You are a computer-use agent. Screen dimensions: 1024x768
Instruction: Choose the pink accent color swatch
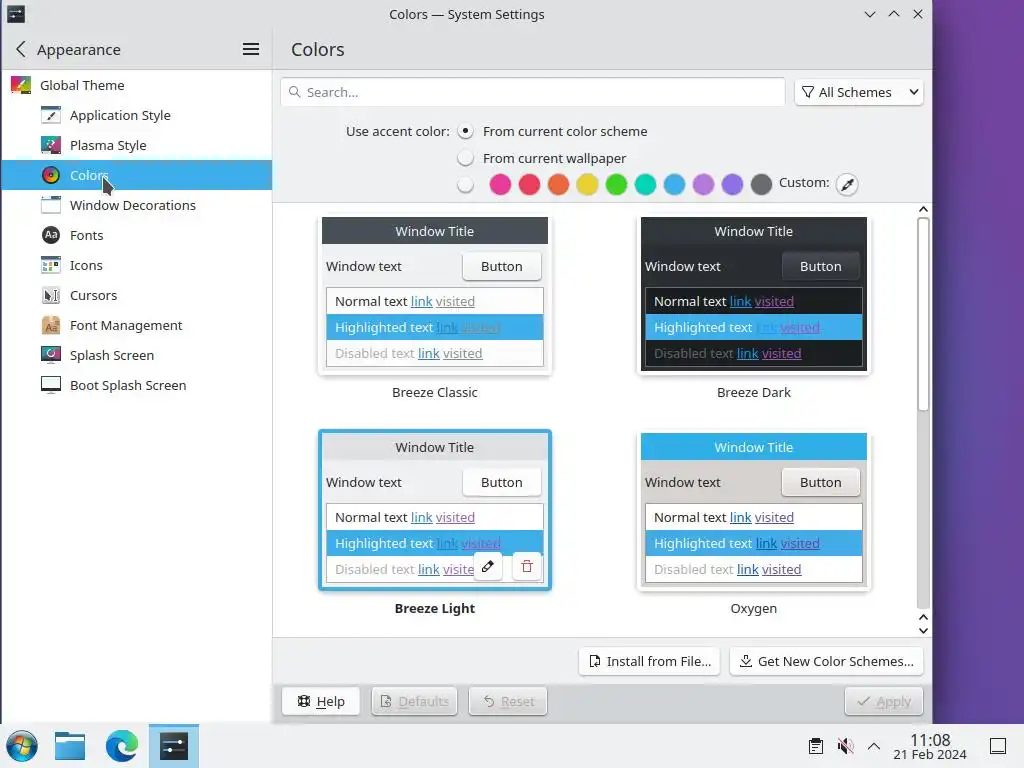click(500, 184)
